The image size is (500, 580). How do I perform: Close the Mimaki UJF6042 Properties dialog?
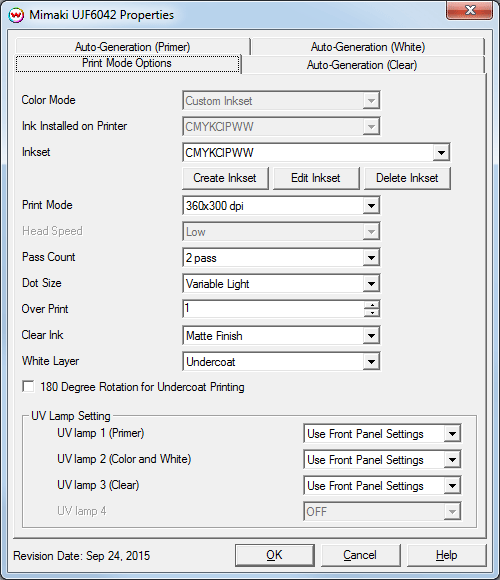(469, 10)
